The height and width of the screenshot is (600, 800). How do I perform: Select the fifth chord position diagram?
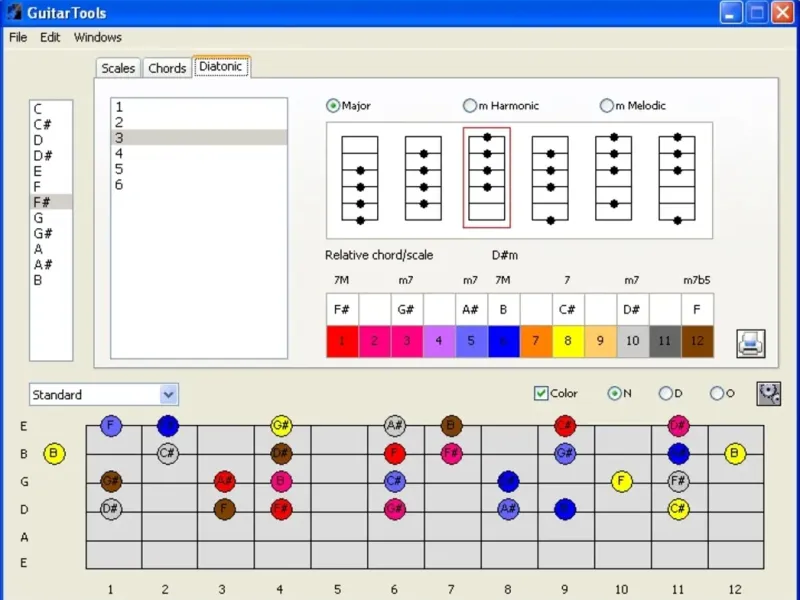(x=613, y=178)
